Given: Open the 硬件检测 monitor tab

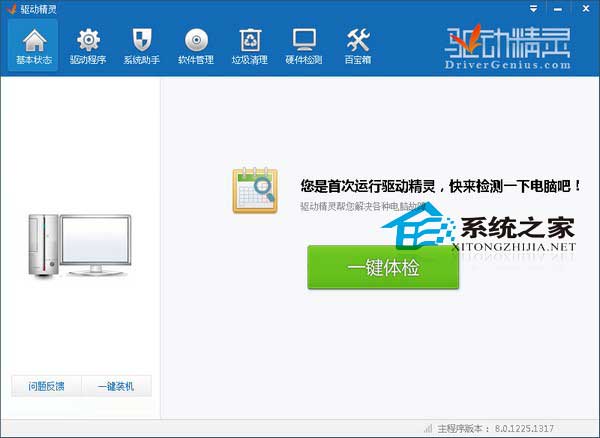Looking at the screenshot, I should click(x=304, y=46).
